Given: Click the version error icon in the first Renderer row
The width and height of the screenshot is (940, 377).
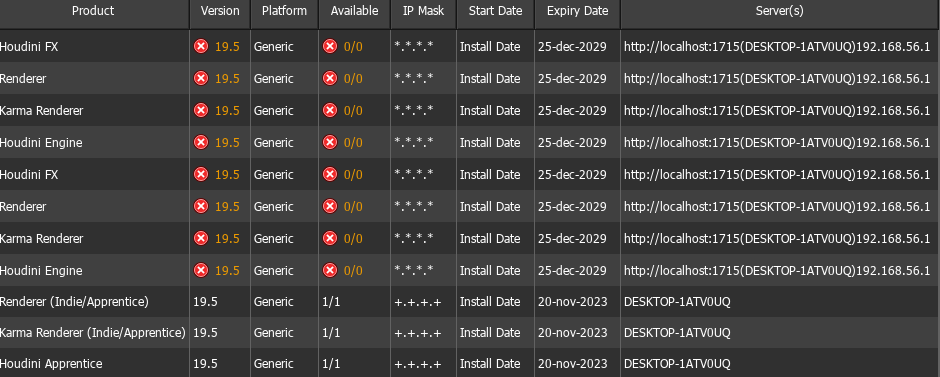Looking at the screenshot, I should click(201, 78).
